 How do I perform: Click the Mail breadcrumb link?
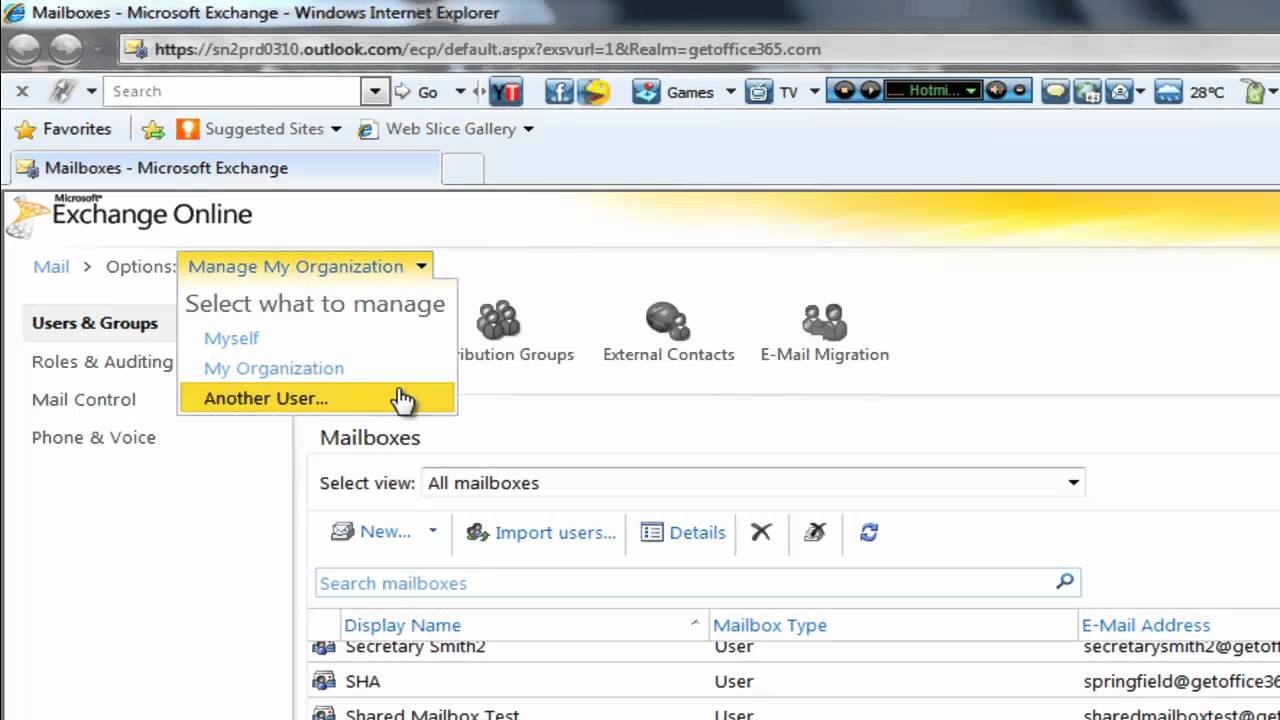click(x=51, y=266)
